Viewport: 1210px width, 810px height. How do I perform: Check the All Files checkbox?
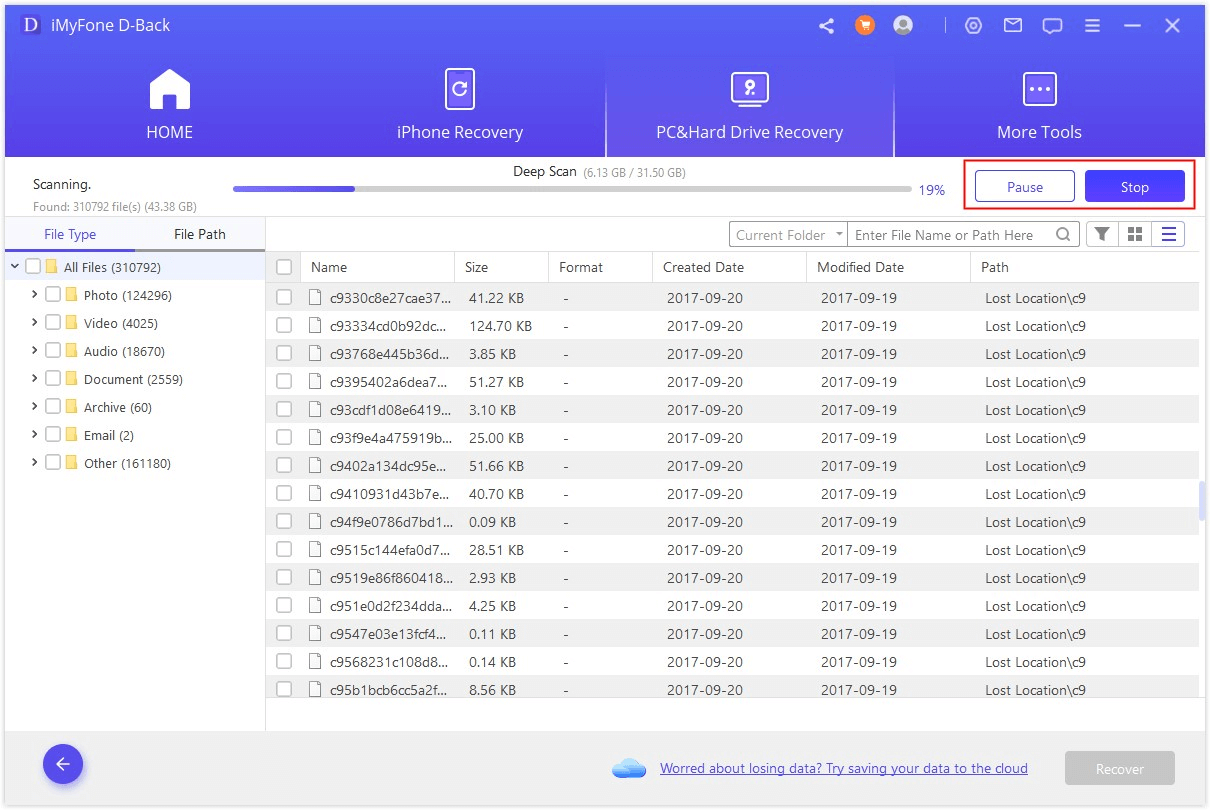[x=33, y=267]
